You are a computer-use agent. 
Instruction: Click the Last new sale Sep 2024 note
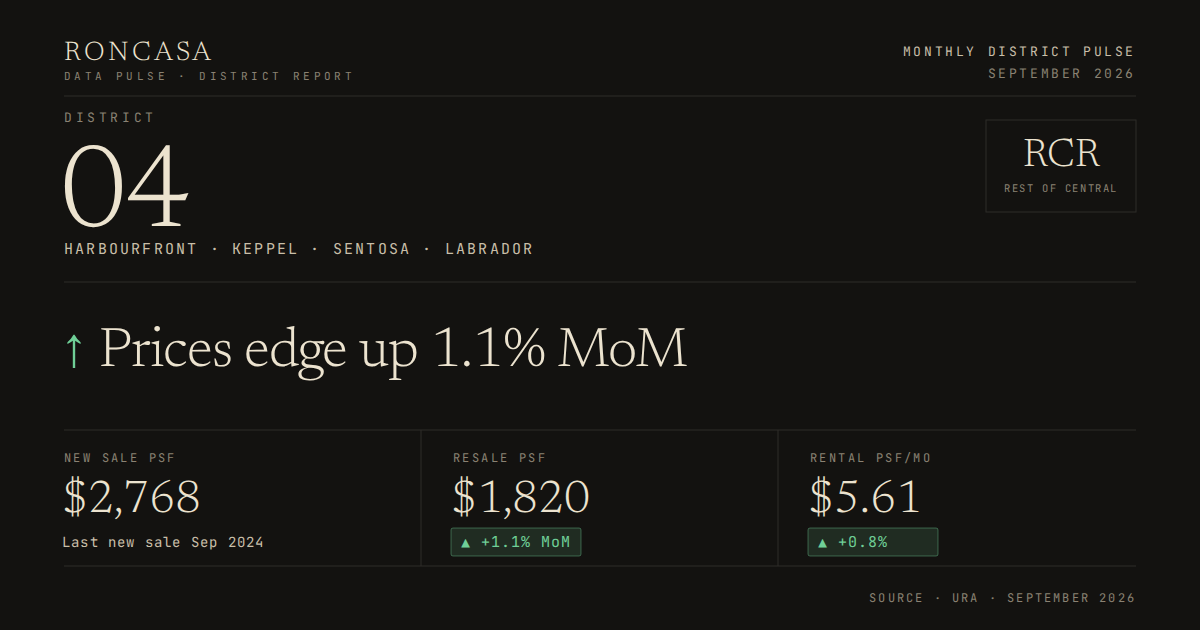163,542
